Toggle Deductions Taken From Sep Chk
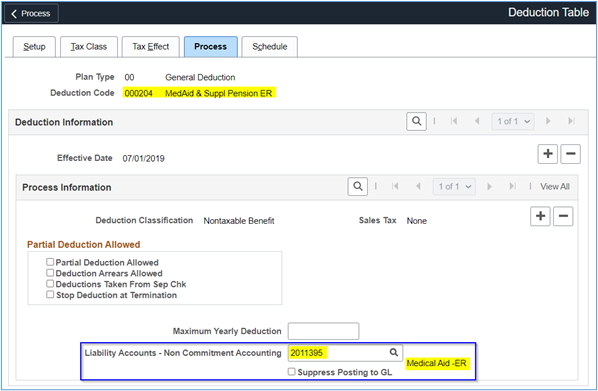Screen dimensions: 598x391 click(x=50, y=283)
